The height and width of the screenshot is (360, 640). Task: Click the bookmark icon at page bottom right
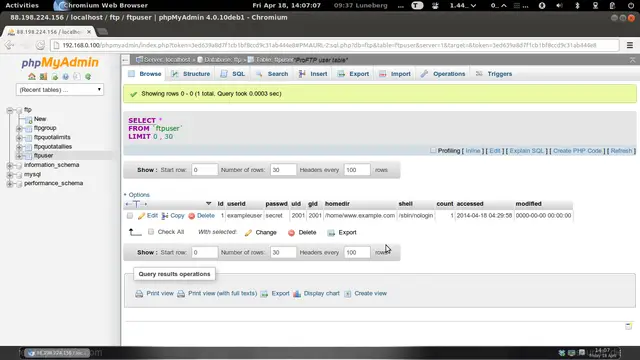point(629,326)
